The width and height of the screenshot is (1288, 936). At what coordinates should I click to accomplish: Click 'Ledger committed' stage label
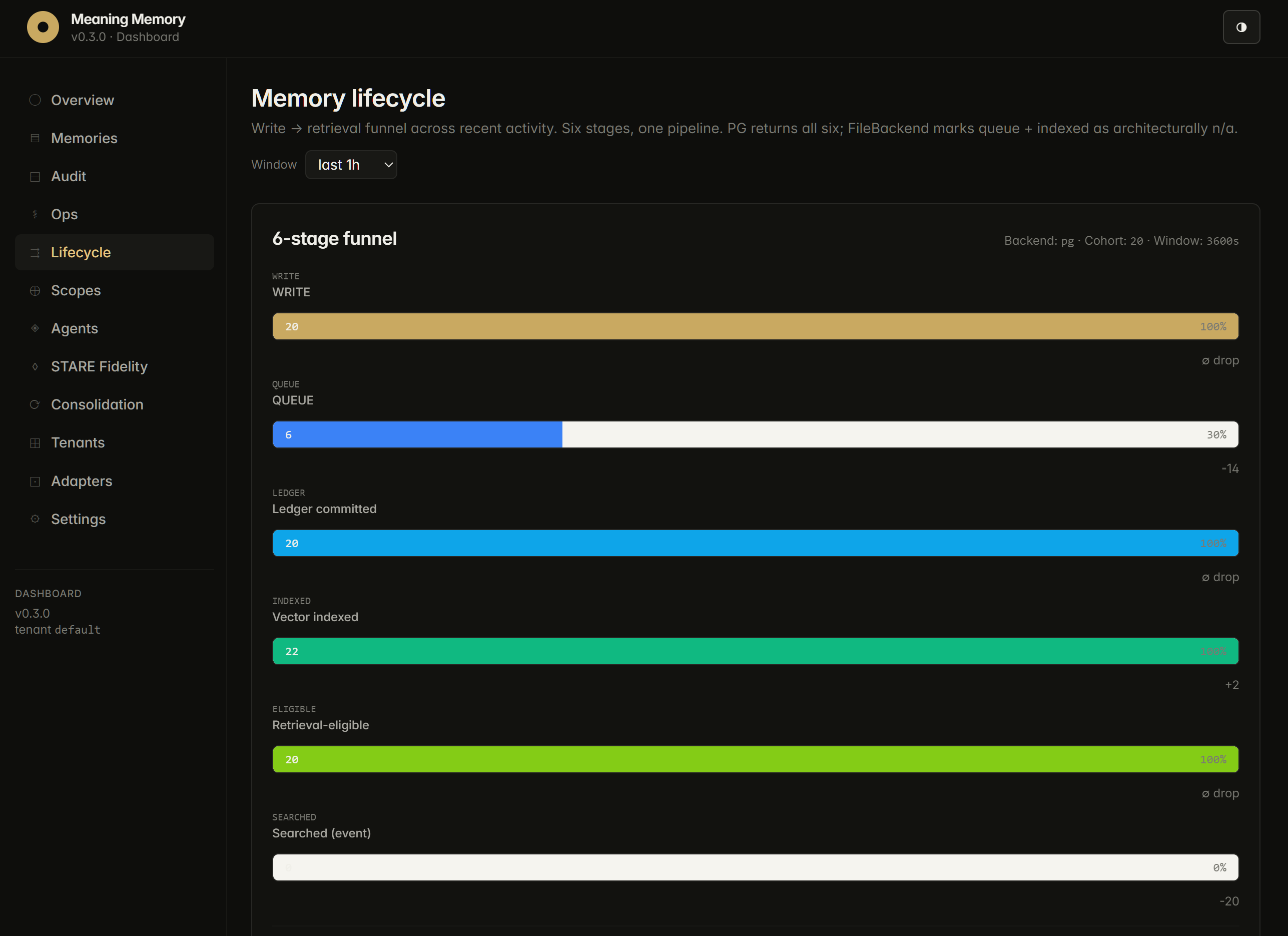[x=324, y=509]
